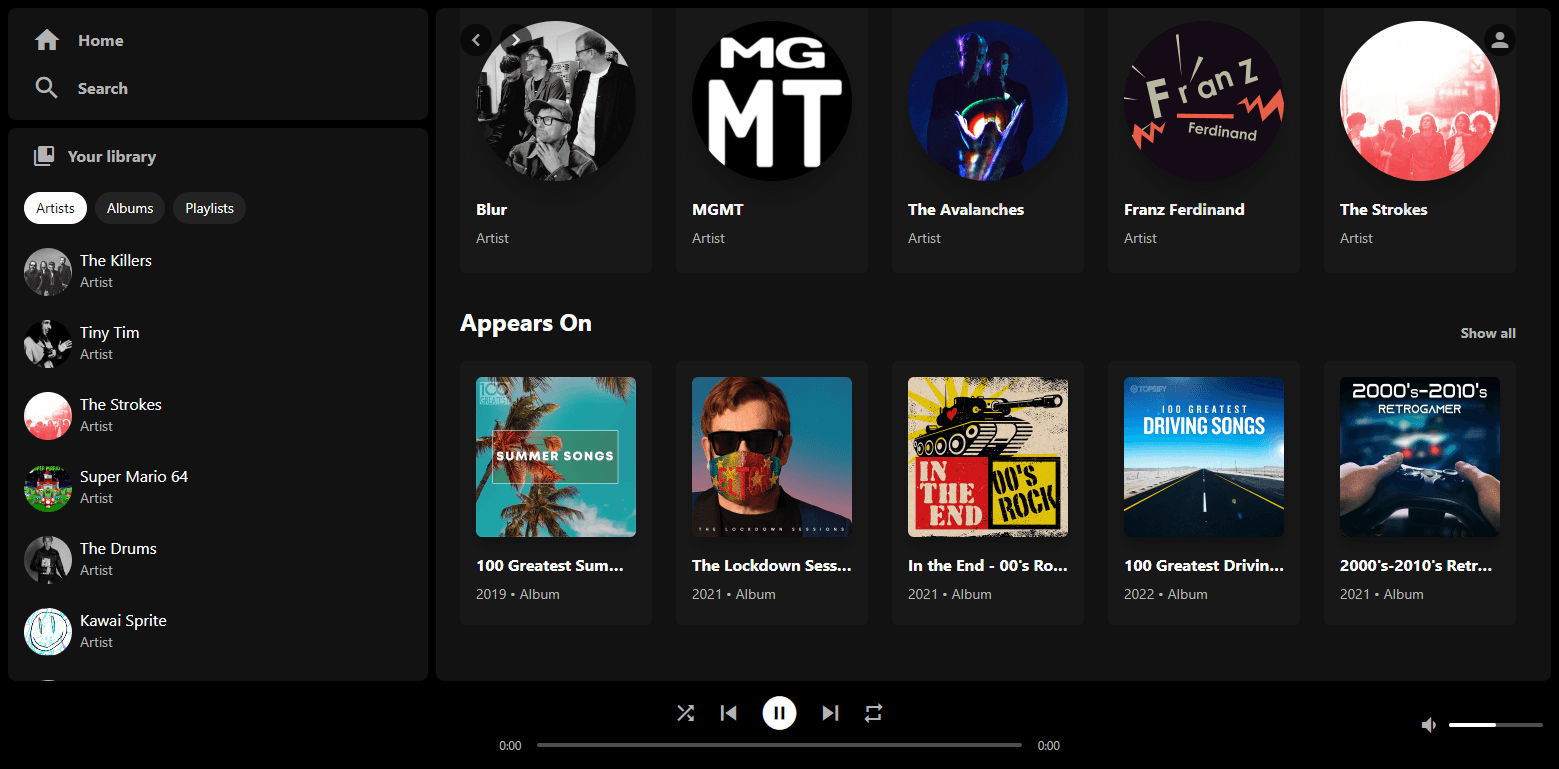Open The Killers in library
Screen dimensions: 1559x769
click(218, 272)
